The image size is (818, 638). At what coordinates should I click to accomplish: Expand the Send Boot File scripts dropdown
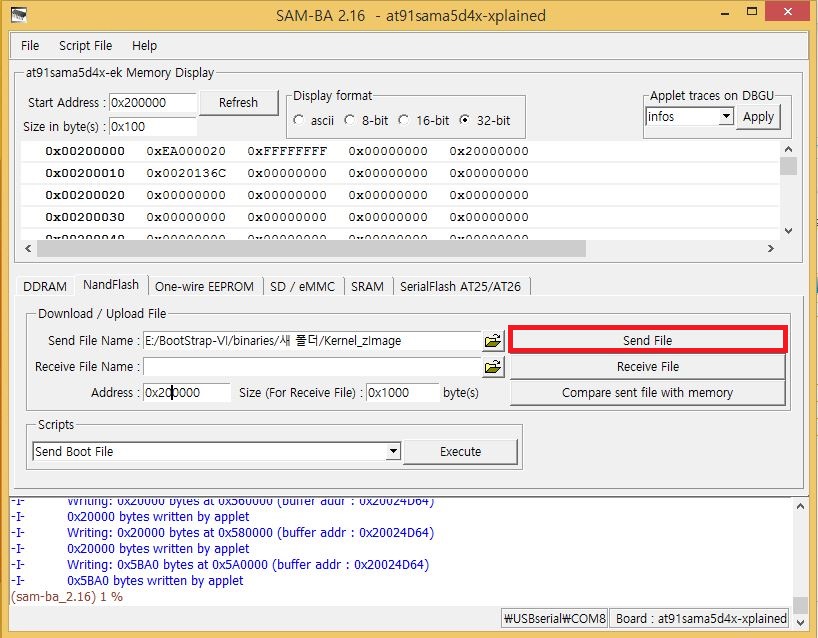tap(393, 452)
